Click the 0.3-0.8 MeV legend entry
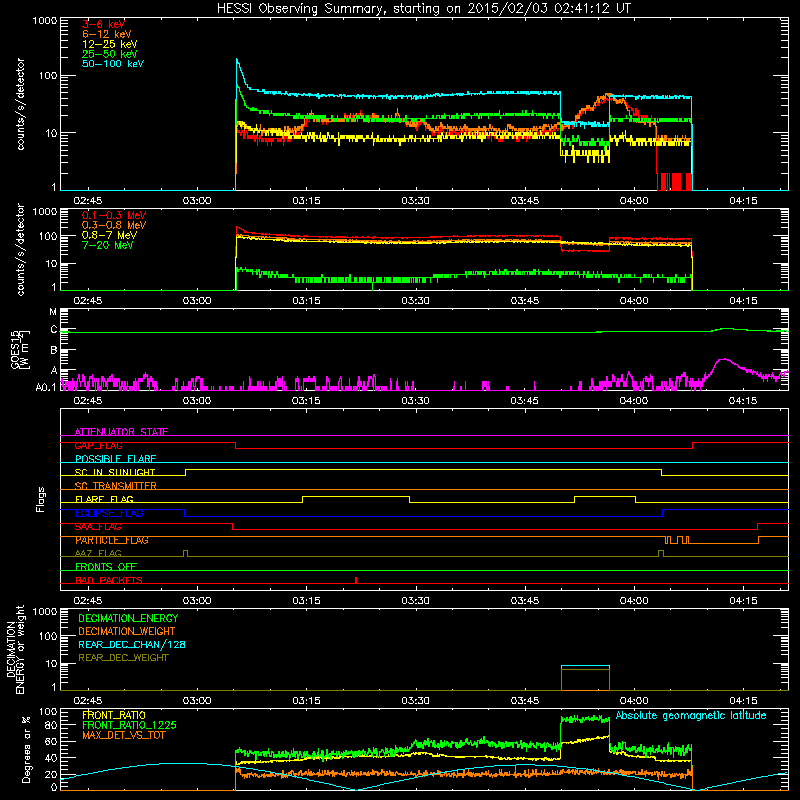The image size is (800, 800). pos(114,225)
